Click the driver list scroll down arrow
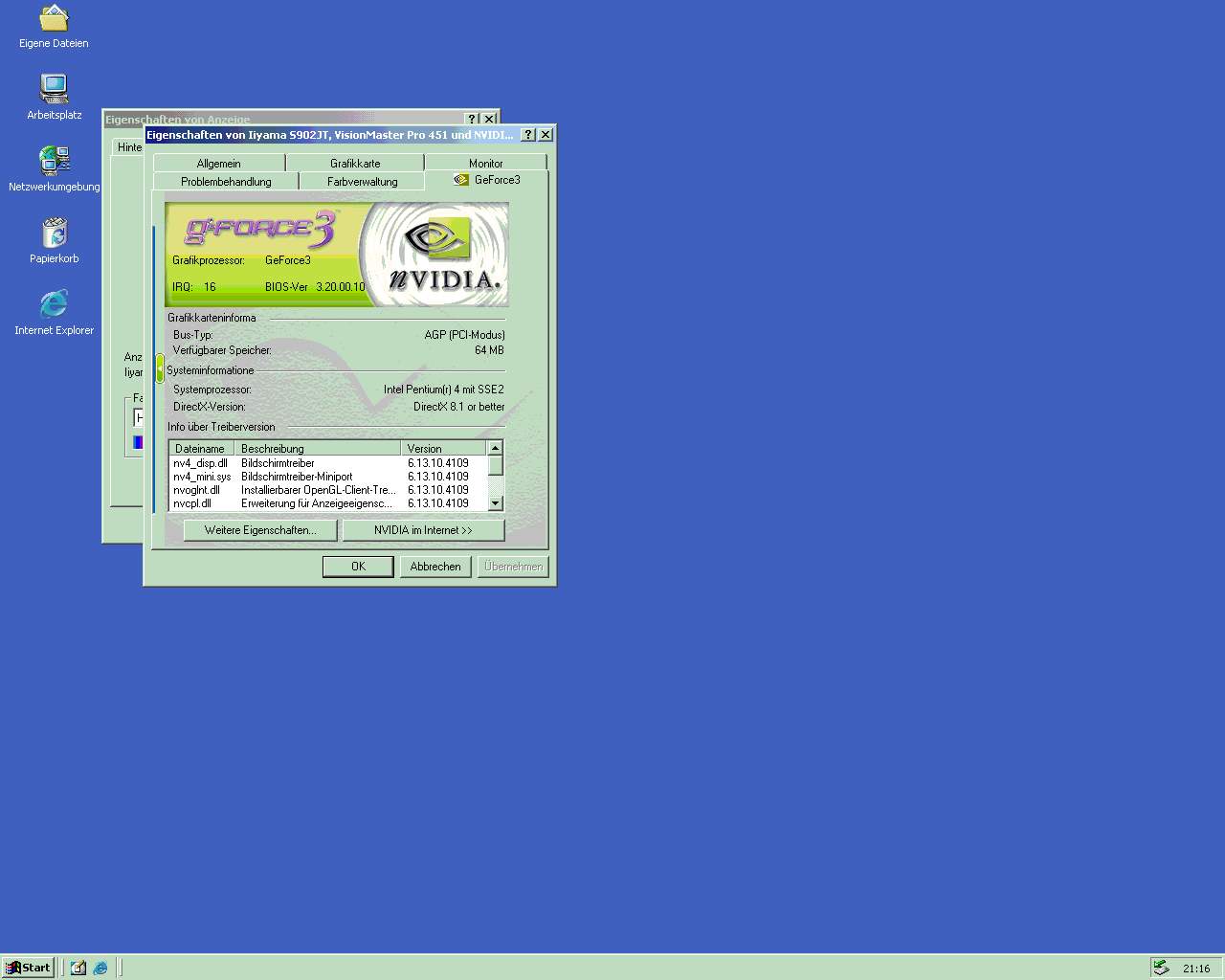Viewport: 1225px width, 980px height. tap(495, 503)
